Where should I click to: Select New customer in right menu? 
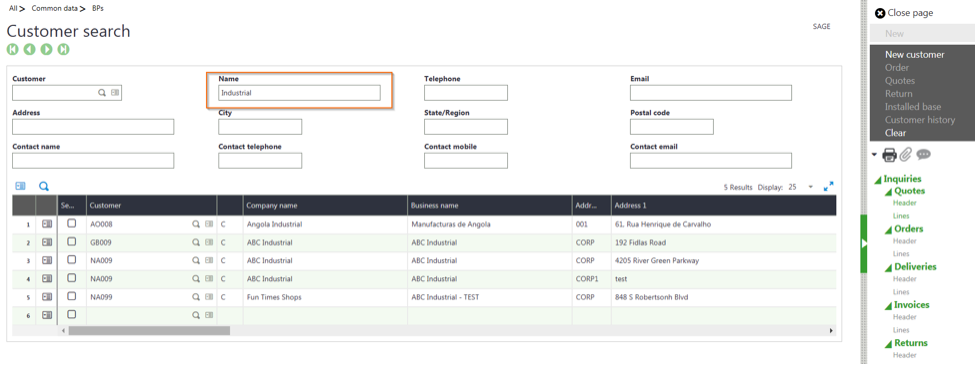click(915, 54)
